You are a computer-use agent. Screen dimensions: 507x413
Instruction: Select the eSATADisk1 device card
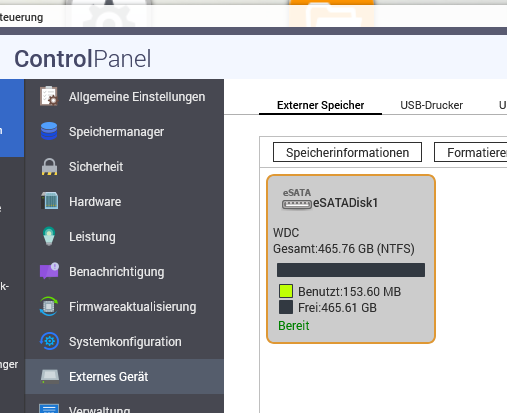coord(351,259)
